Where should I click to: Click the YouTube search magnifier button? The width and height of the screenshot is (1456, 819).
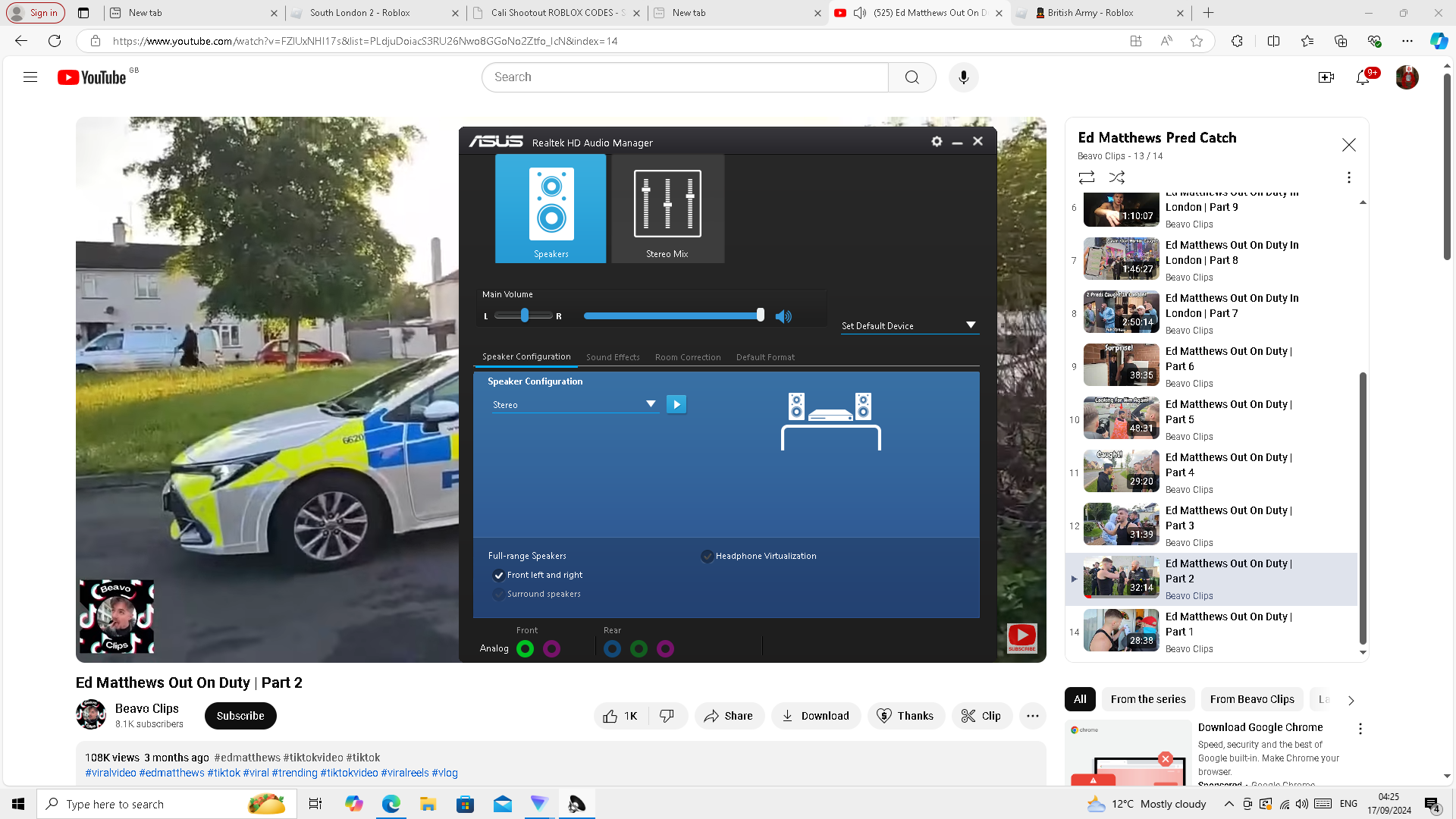(x=912, y=77)
